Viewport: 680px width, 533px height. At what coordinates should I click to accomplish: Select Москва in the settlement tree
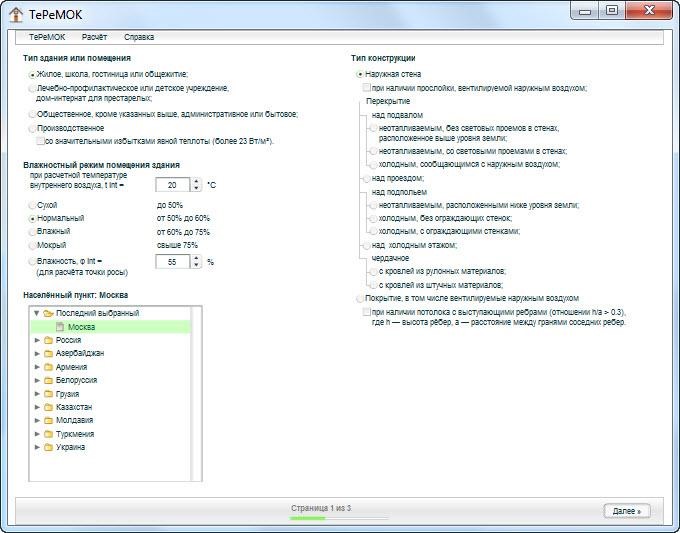(81, 327)
